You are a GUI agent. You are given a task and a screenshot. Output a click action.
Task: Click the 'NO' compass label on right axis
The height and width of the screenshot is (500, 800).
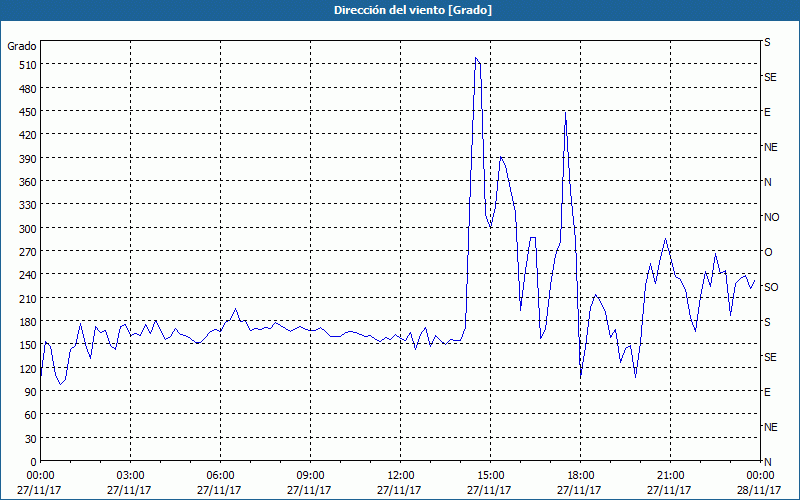point(771,217)
